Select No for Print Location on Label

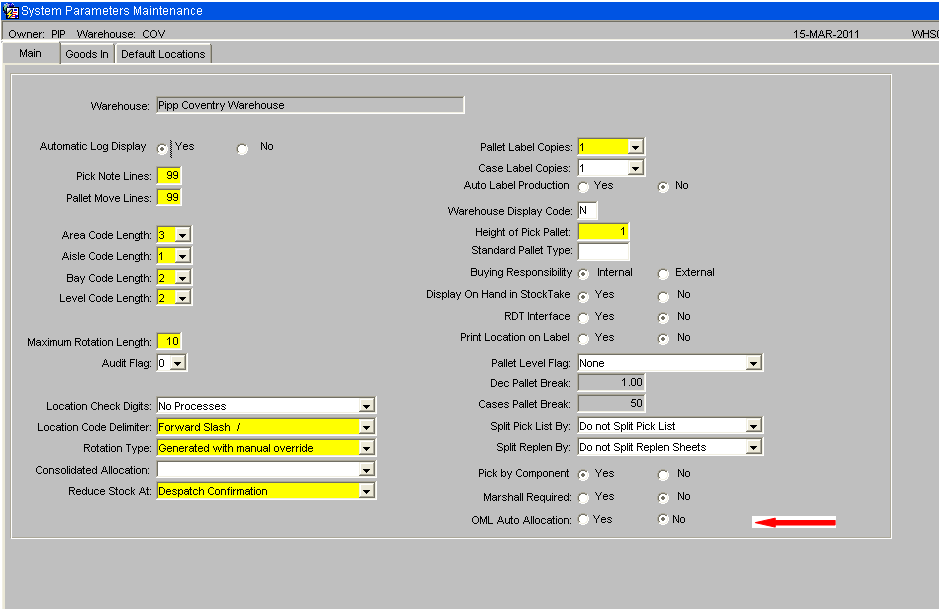click(x=663, y=339)
